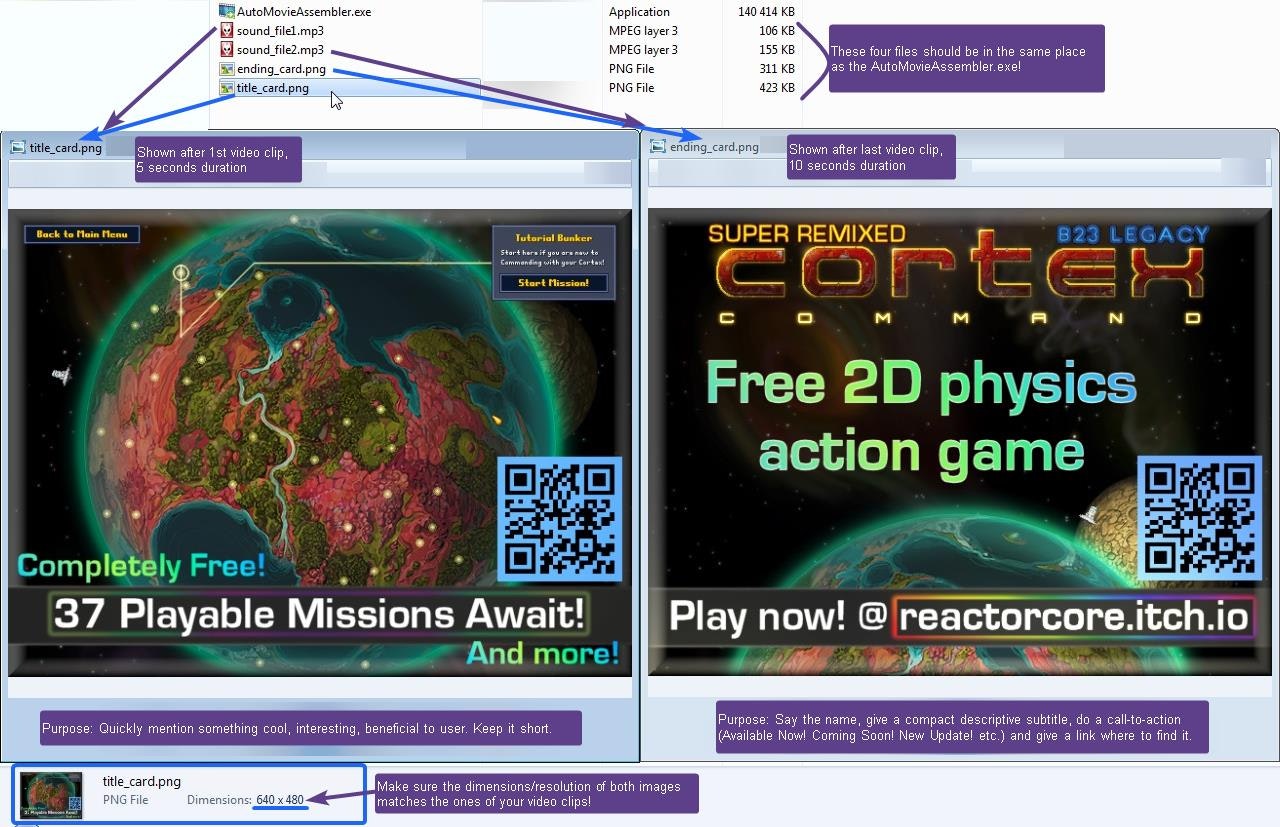Viewport: 1280px width, 827px height.
Task: Click PNG File label in details pane
Action: pos(125,800)
